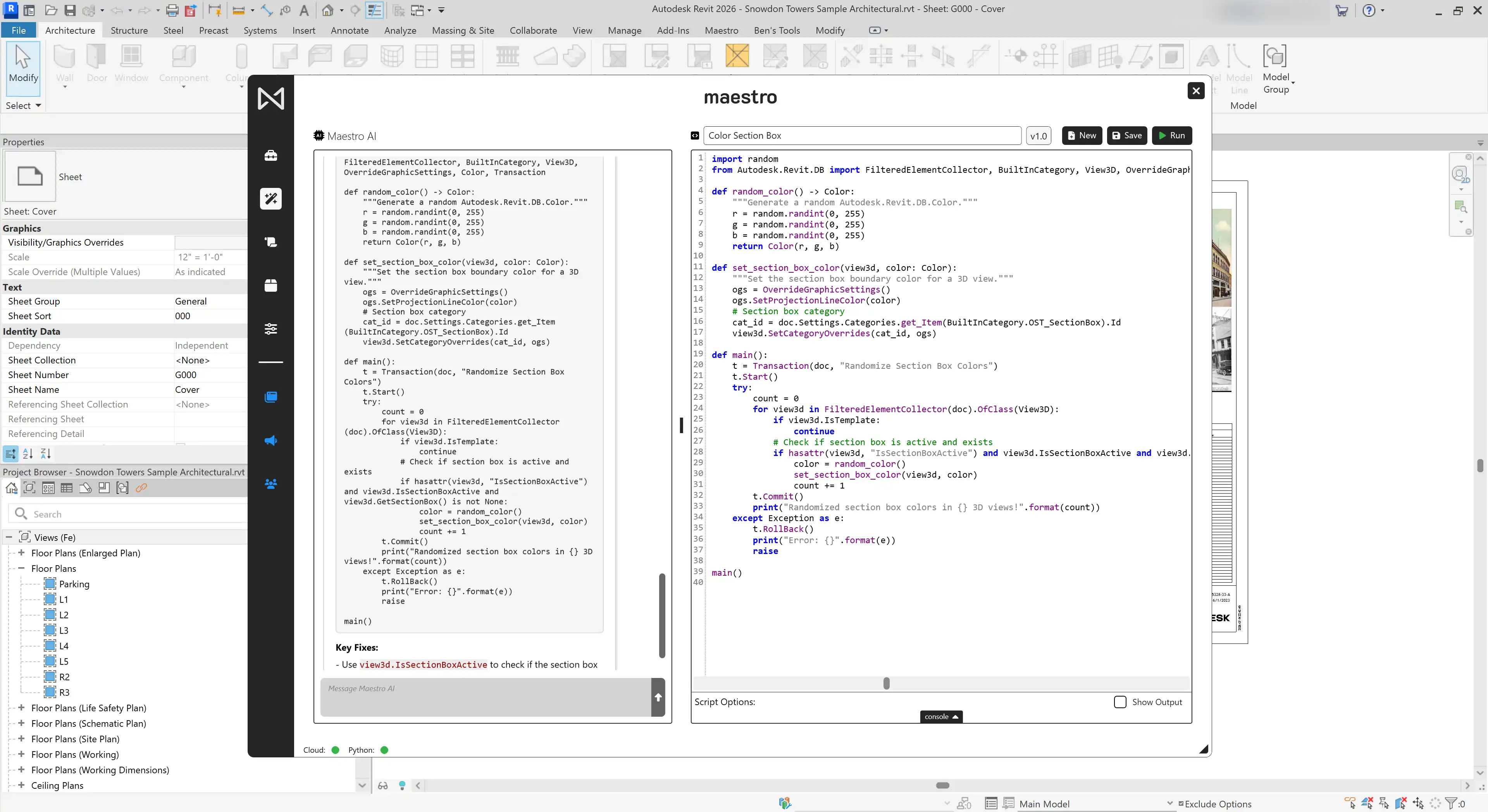Toggle Thin Lines in quick access toolbar
Image resolution: width=1488 pixels, height=812 pixels.
[374, 10]
